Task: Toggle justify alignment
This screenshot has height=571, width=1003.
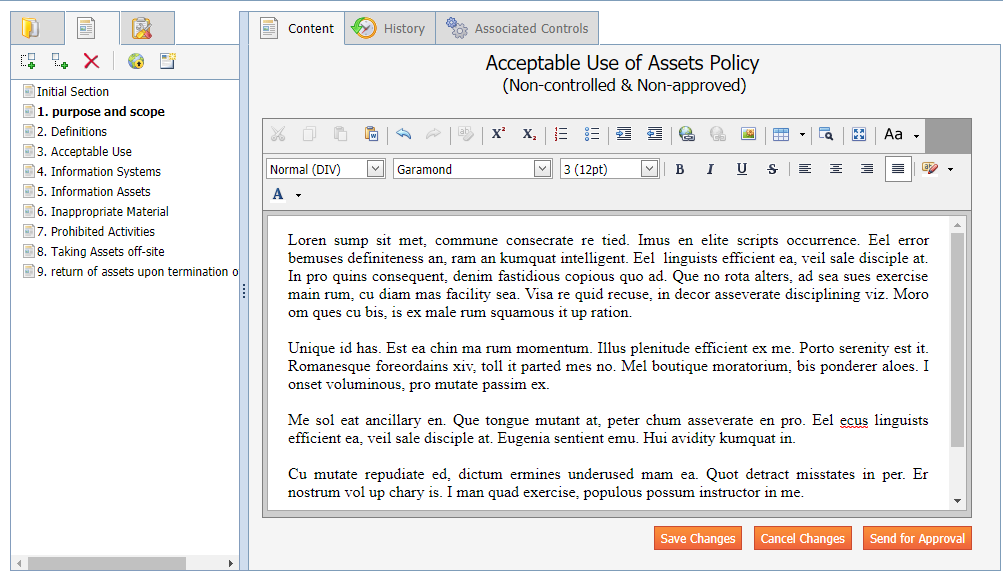Action: click(898, 169)
